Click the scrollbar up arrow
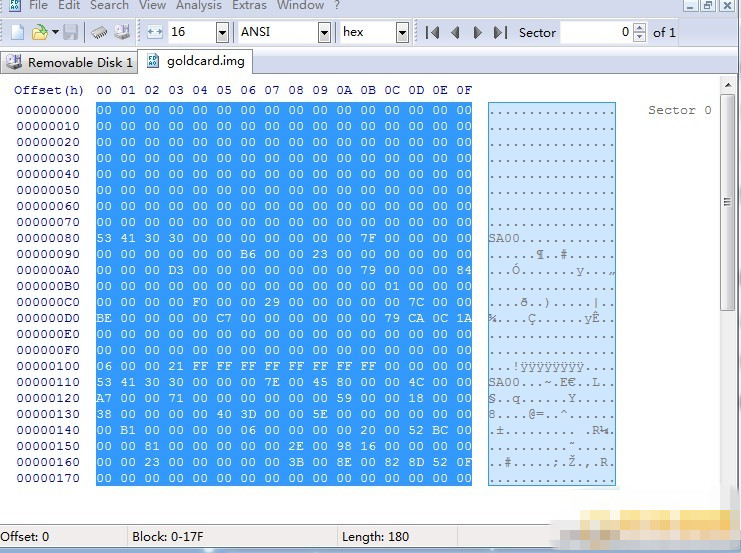Viewport: 741px width, 553px height. click(727, 85)
